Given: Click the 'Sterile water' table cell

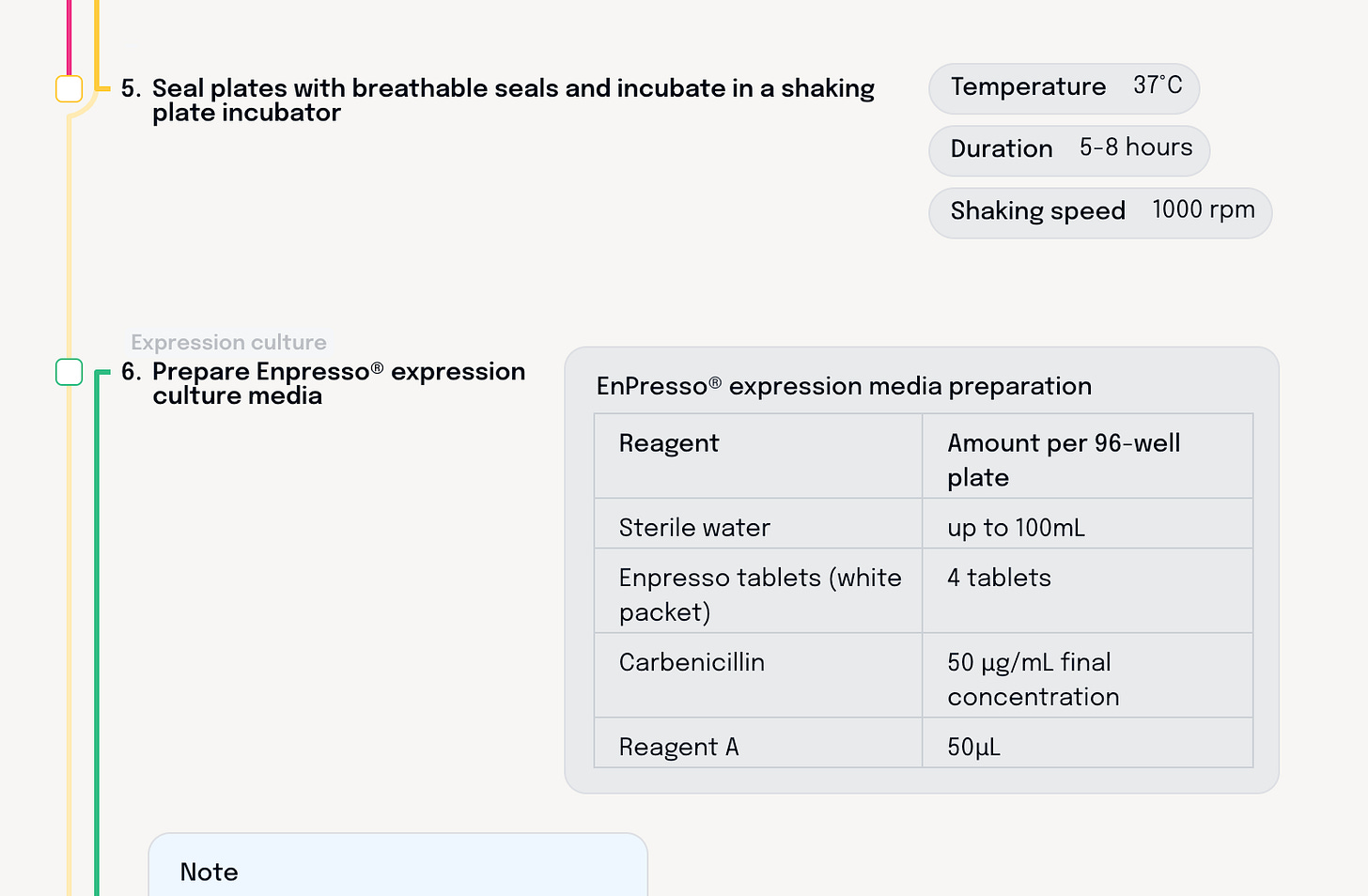Looking at the screenshot, I should tap(758, 528).
